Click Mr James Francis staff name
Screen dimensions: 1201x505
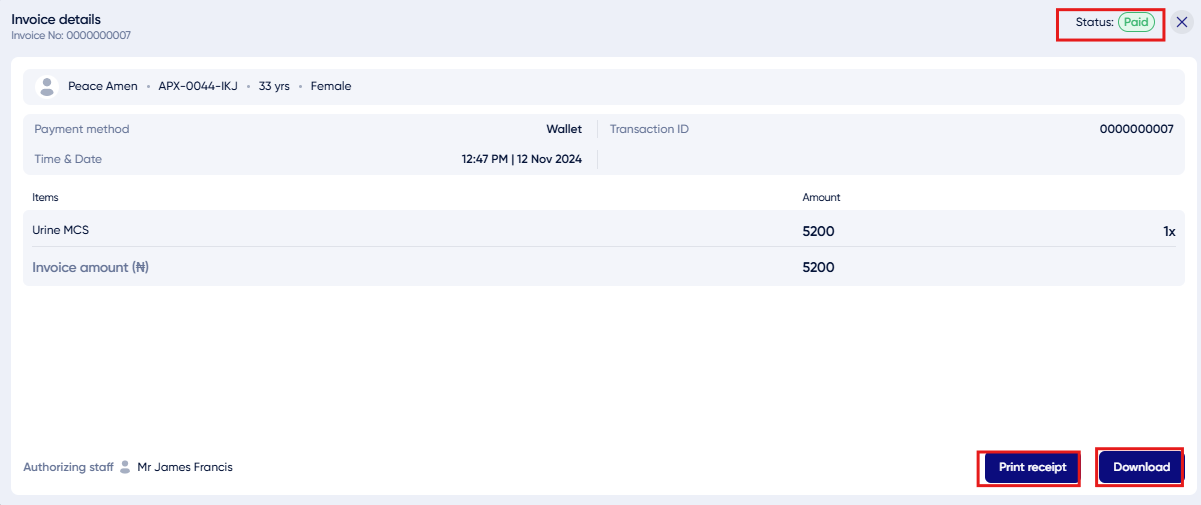(185, 467)
